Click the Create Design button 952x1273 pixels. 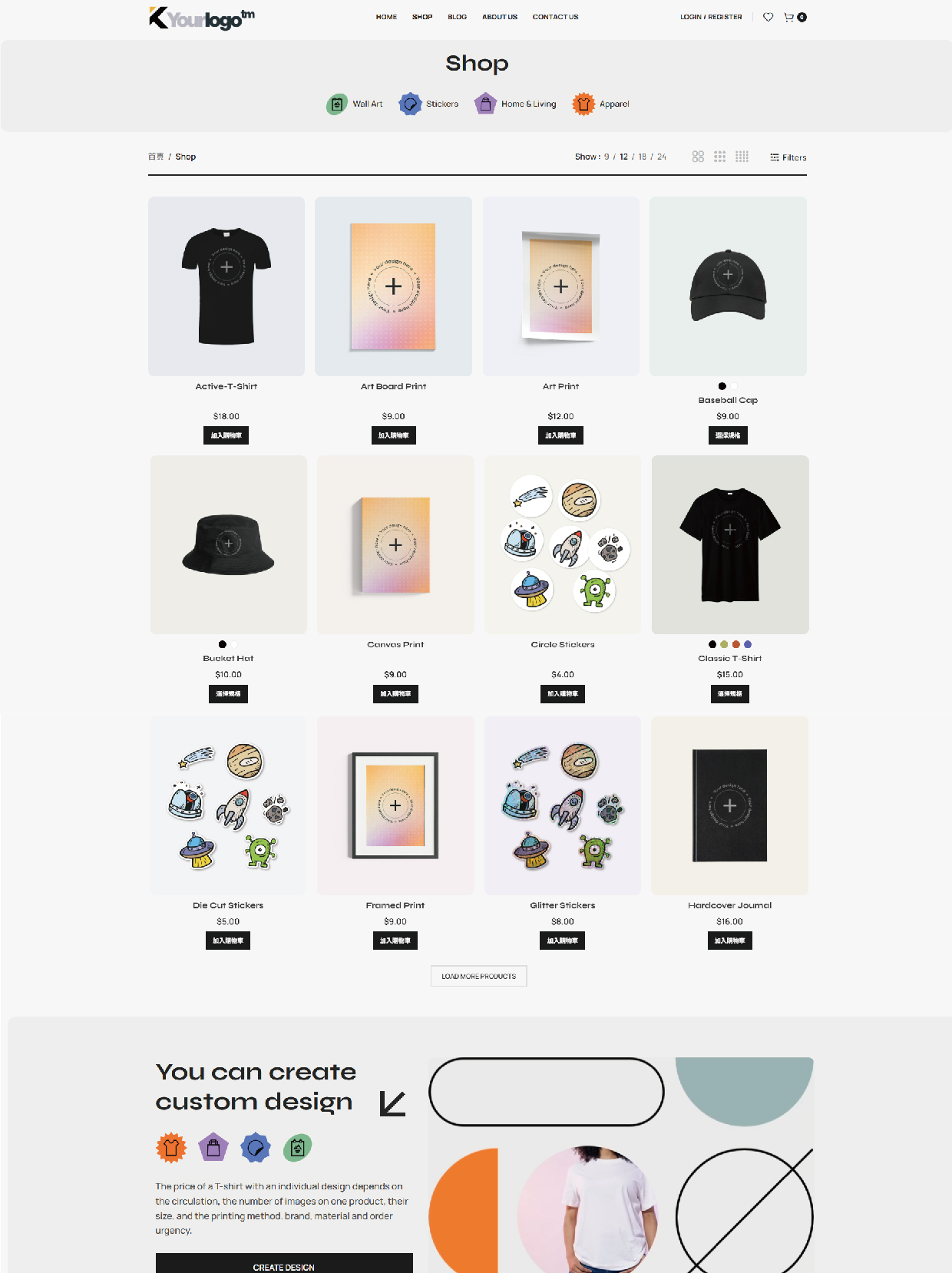[284, 1264]
